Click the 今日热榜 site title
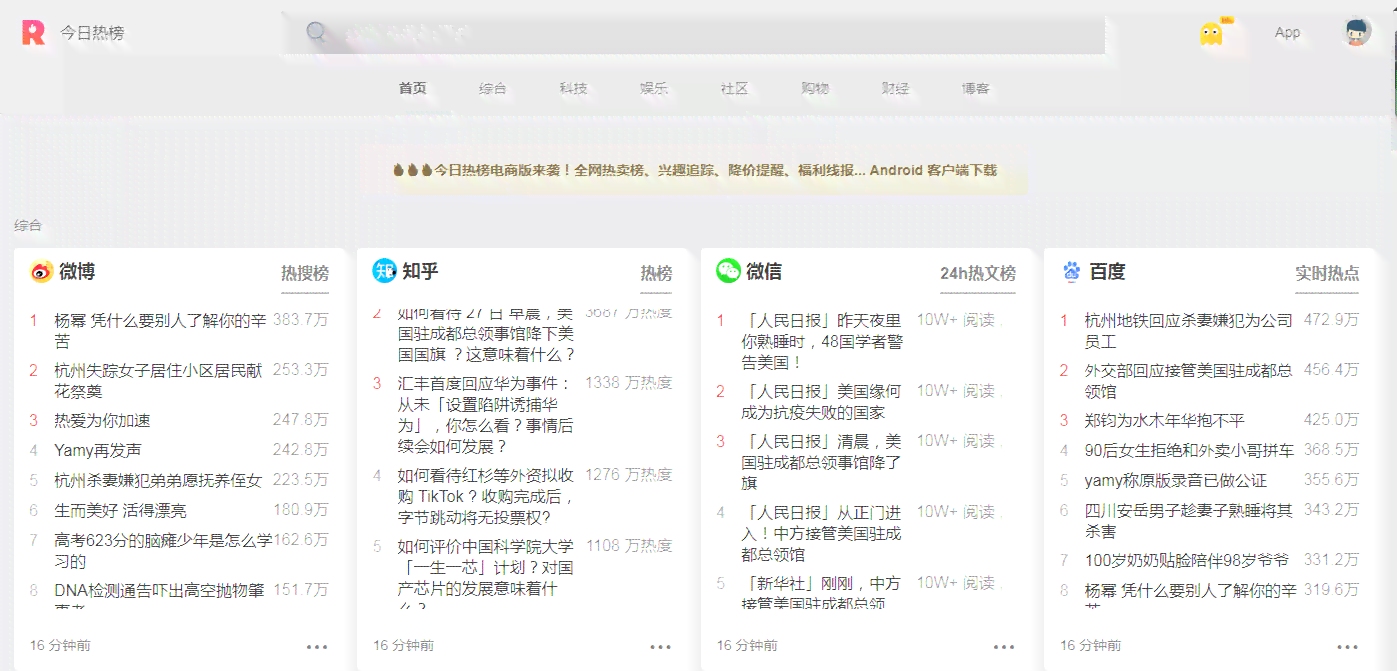Screen dimensions: 1397x671 (92, 33)
